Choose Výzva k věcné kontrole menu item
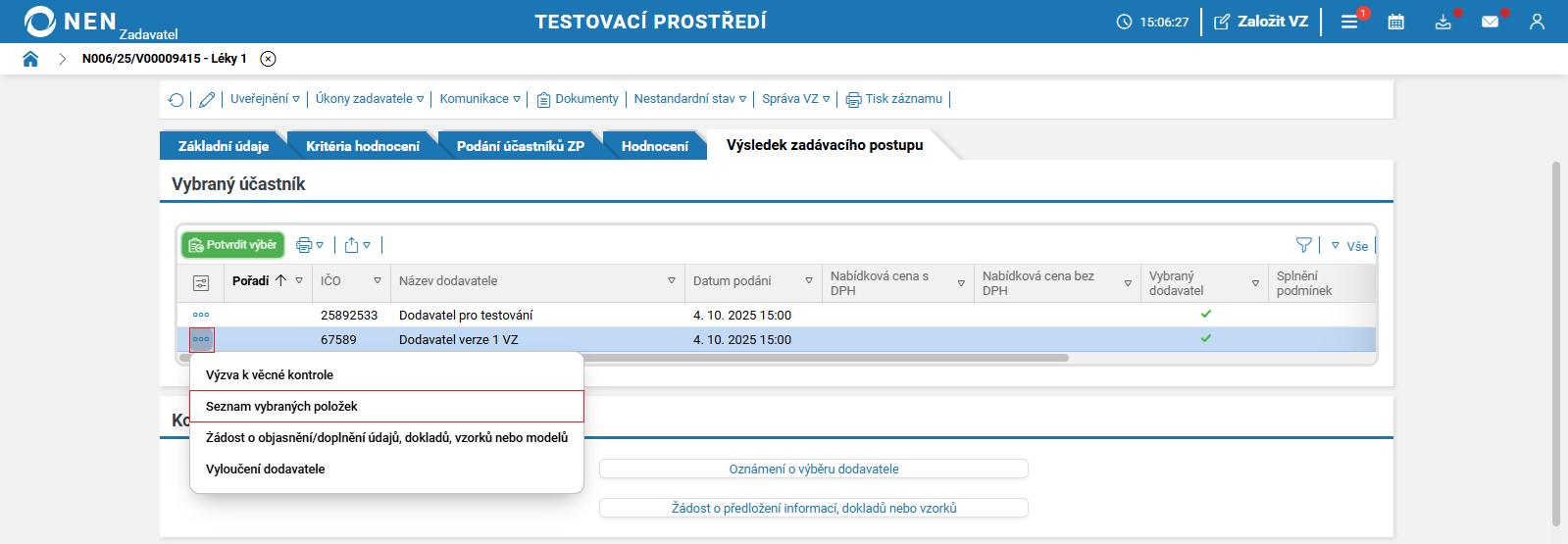The width and height of the screenshot is (1568, 544). [386, 375]
